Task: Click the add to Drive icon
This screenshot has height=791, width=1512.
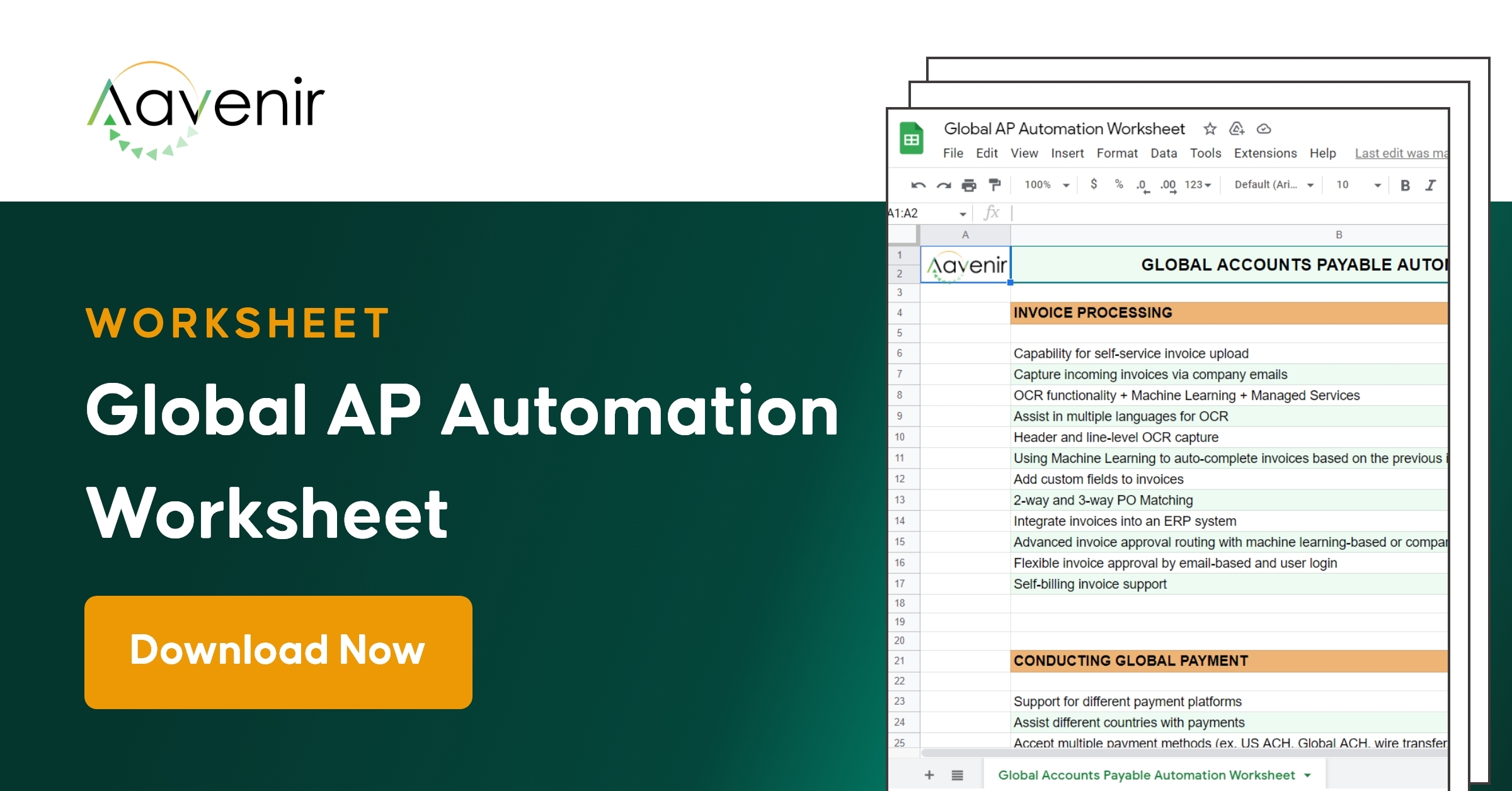Action: pos(1237,129)
